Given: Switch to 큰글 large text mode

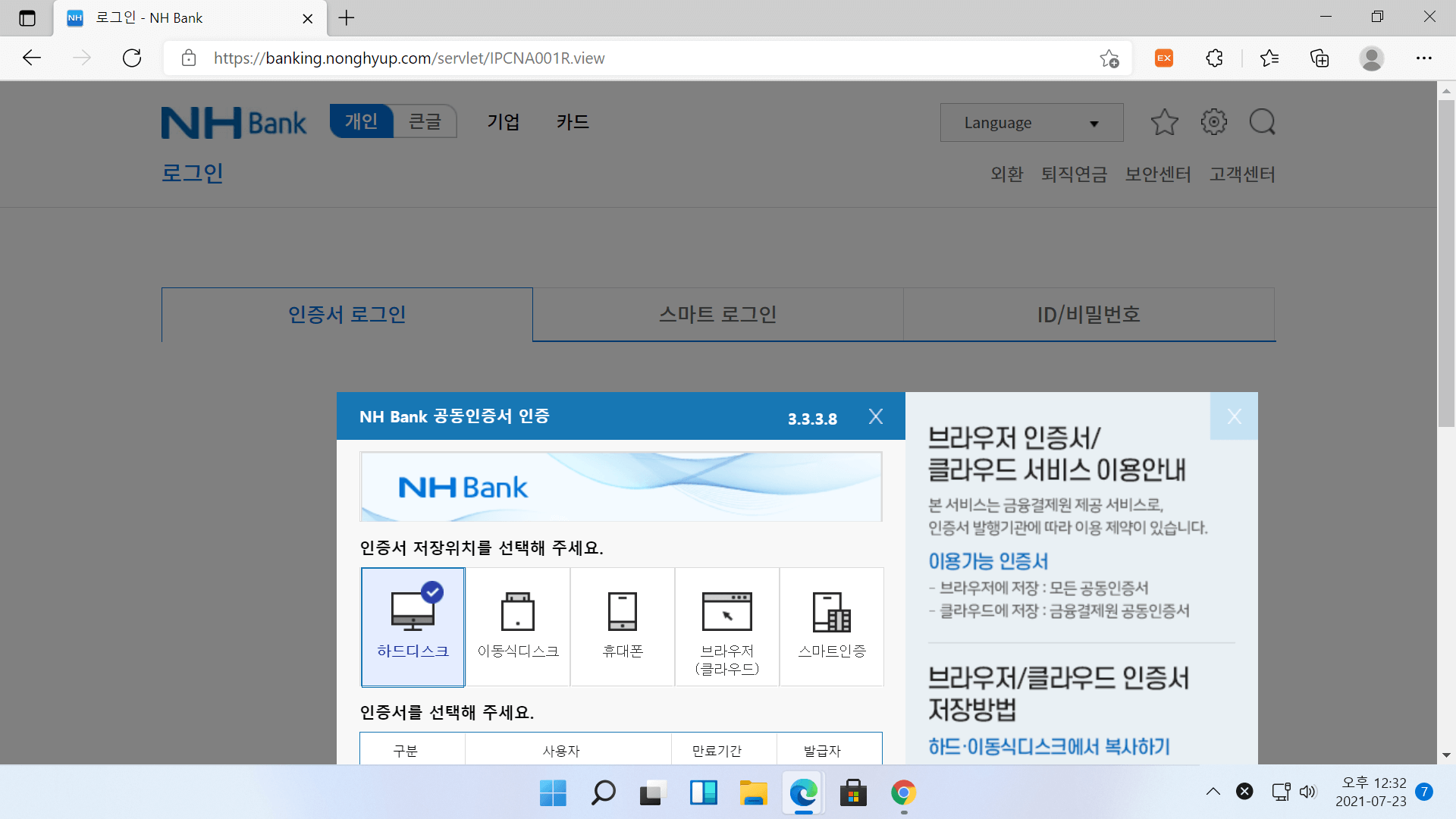Looking at the screenshot, I should tap(425, 121).
